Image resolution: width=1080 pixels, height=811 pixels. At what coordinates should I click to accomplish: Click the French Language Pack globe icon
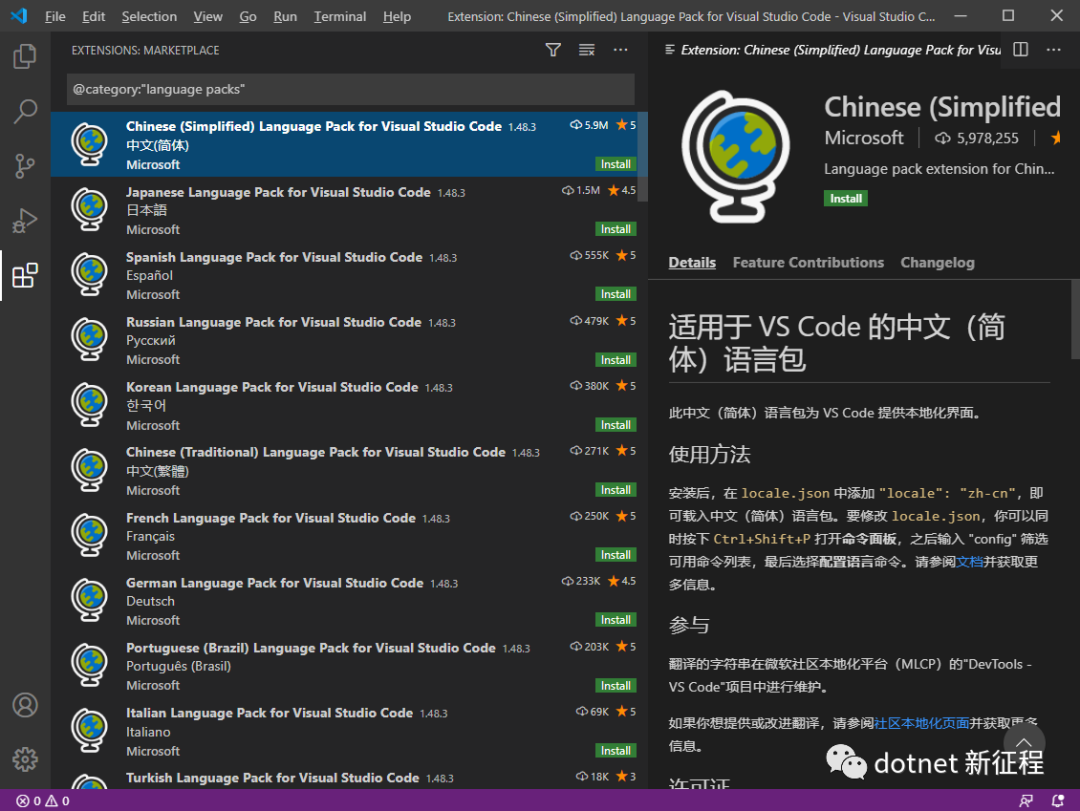coord(90,535)
